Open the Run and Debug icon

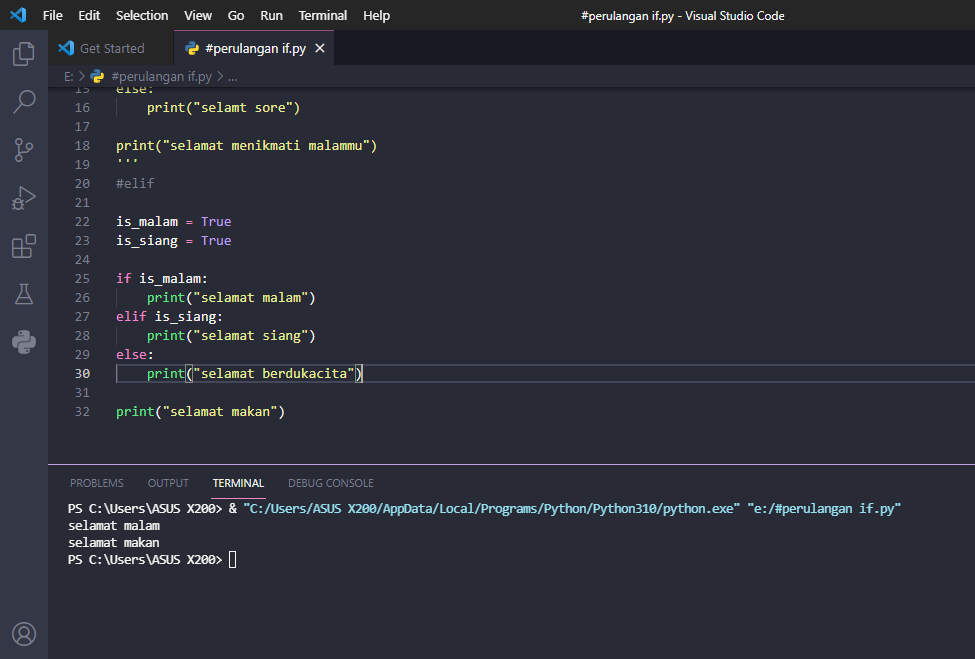tap(24, 197)
